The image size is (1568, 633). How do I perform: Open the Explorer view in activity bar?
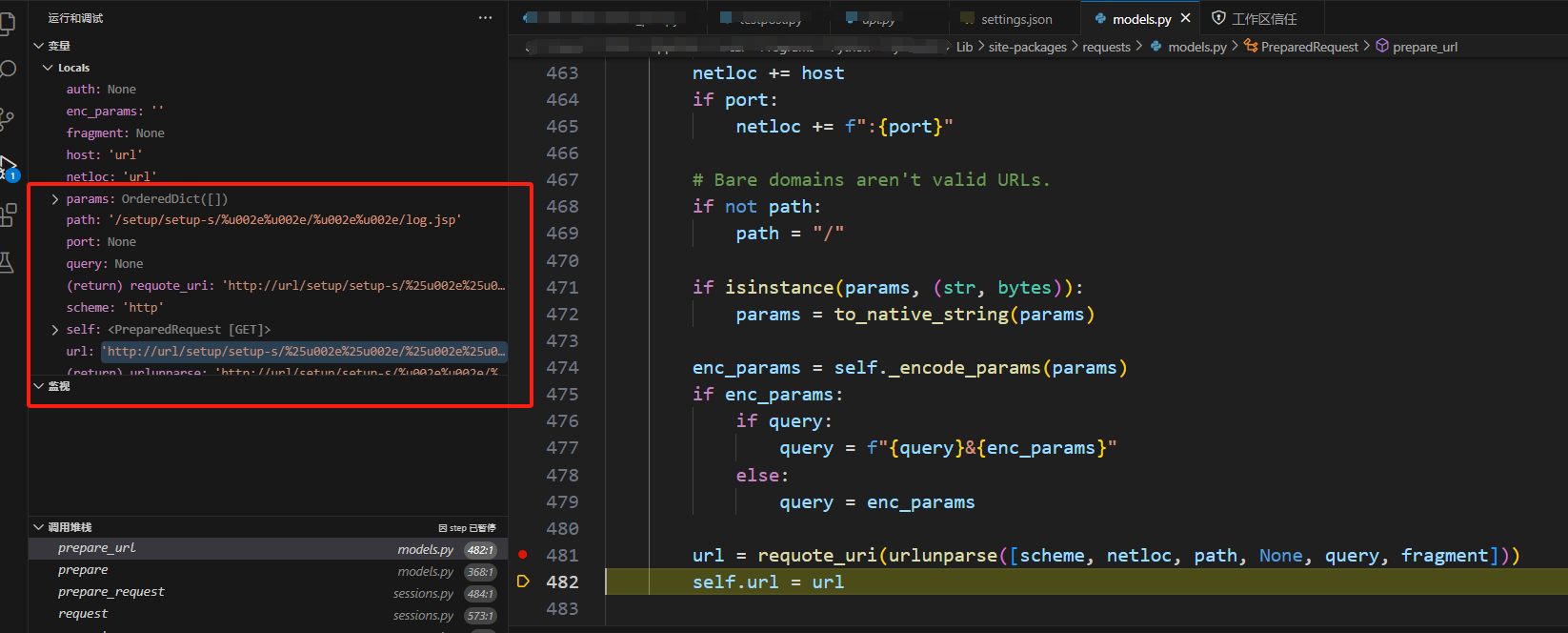click(8, 23)
